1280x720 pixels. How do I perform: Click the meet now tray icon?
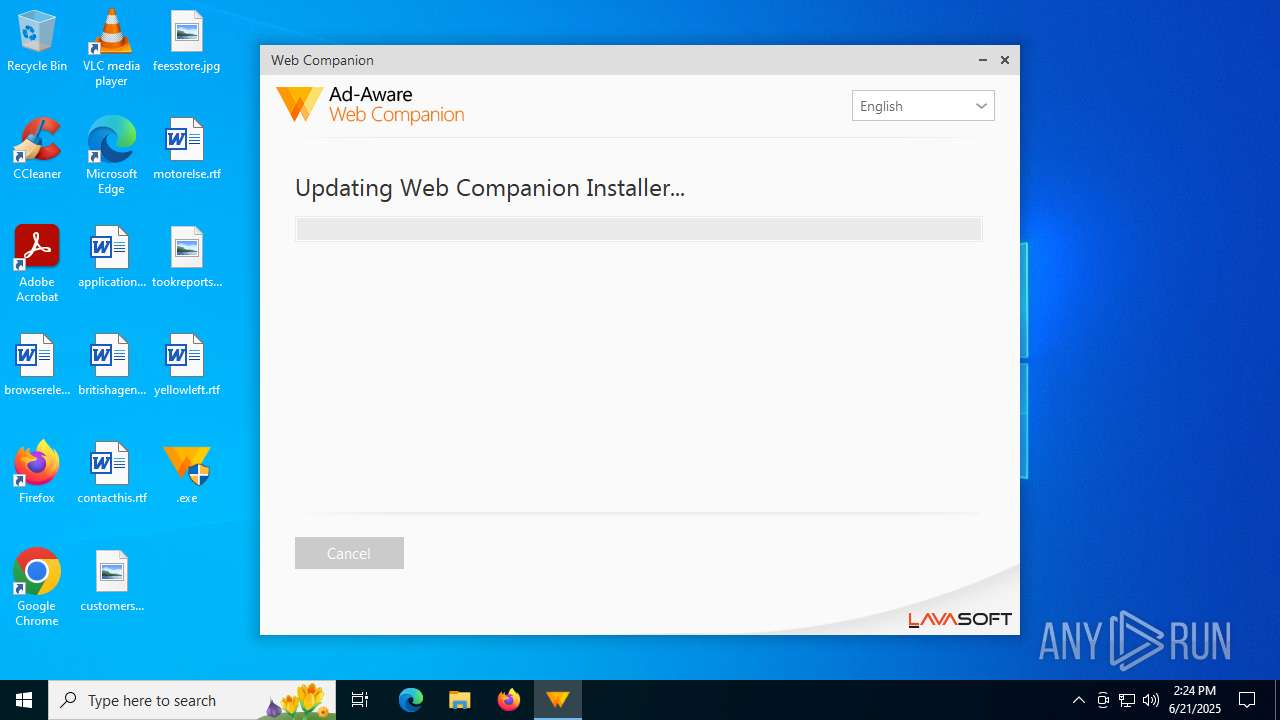click(x=1103, y=700)
